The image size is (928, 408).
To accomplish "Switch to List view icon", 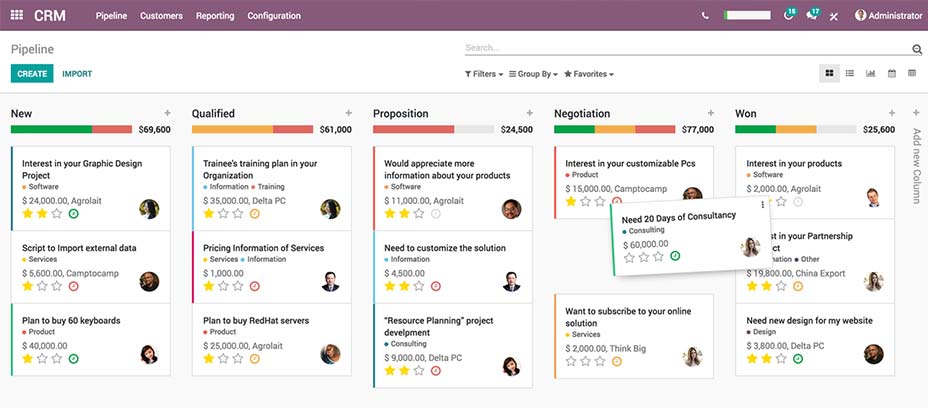I will pos(850,73).
